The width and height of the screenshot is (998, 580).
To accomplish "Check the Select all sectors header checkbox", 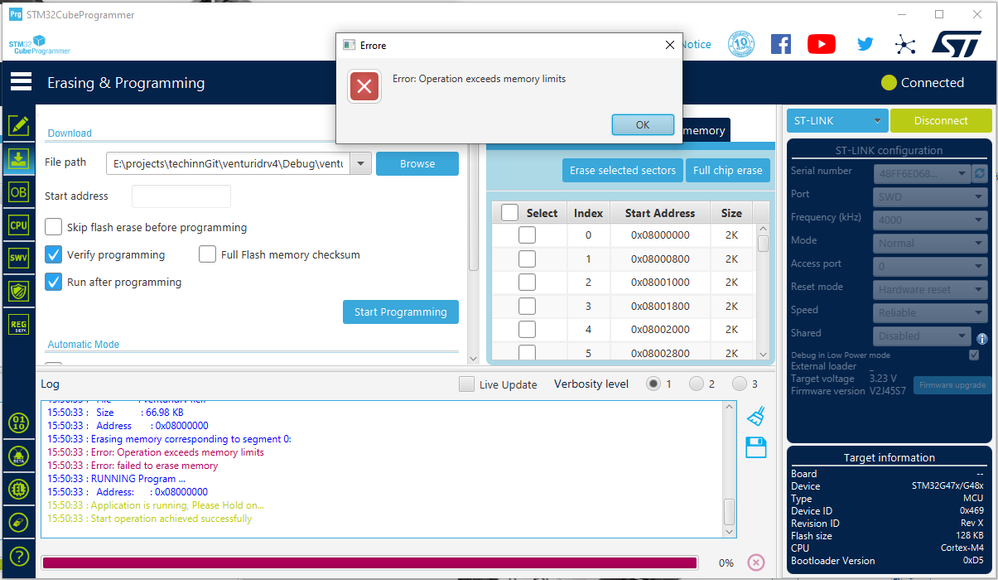I will (x=510, y=213).
